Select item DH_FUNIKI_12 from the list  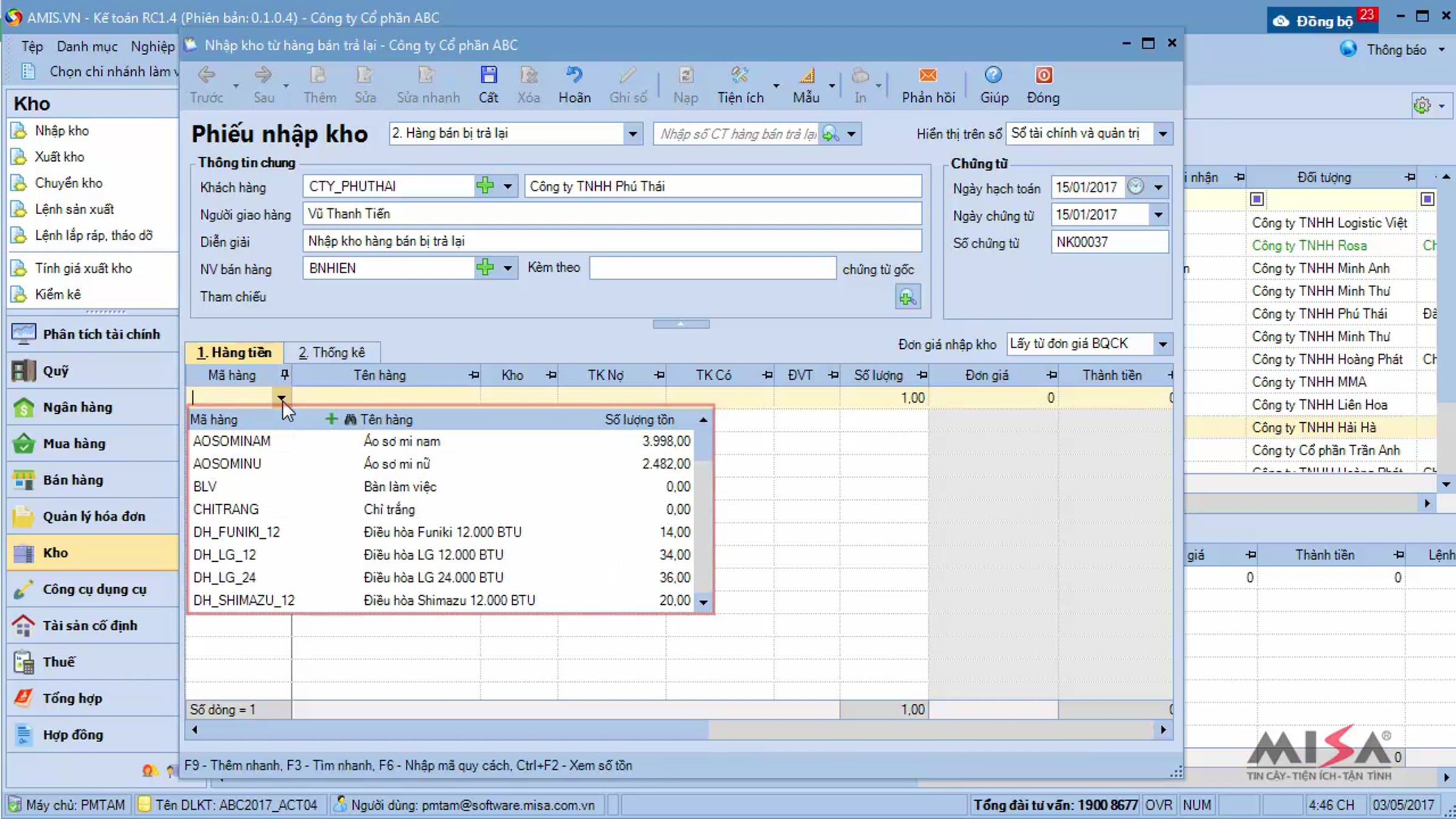point(442,532)
